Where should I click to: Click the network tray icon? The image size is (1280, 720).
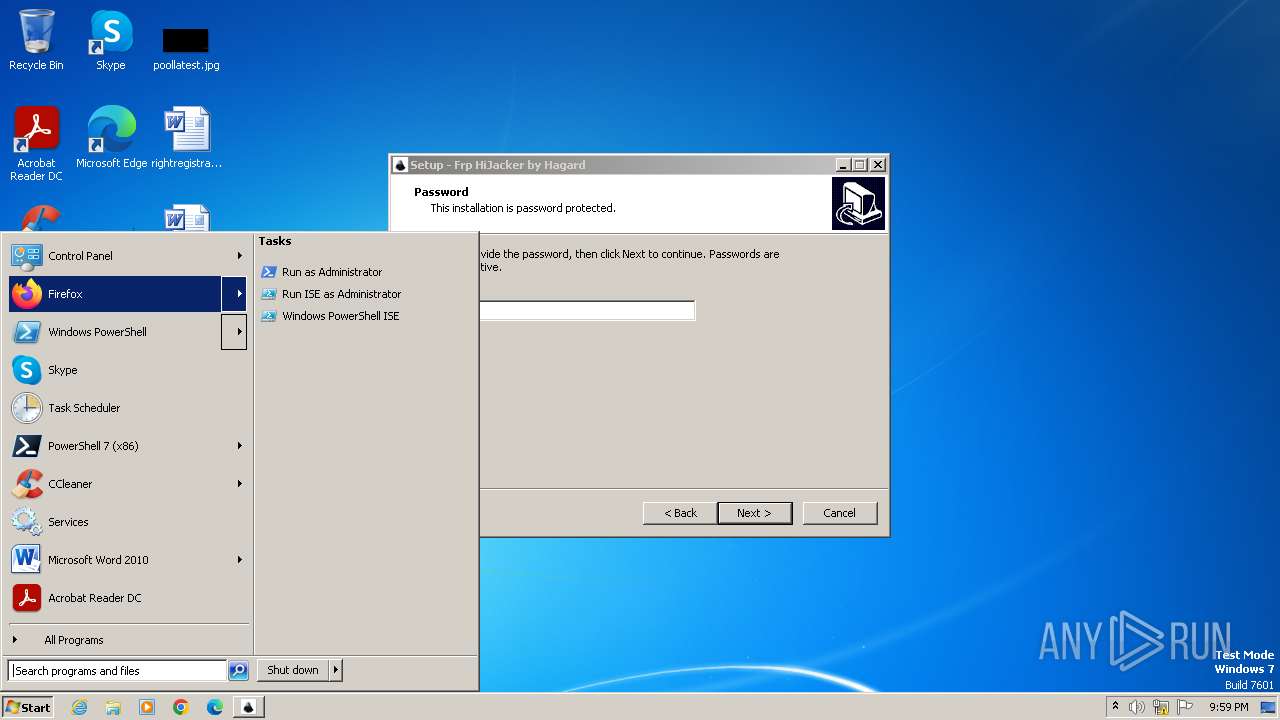point(1161,707)
